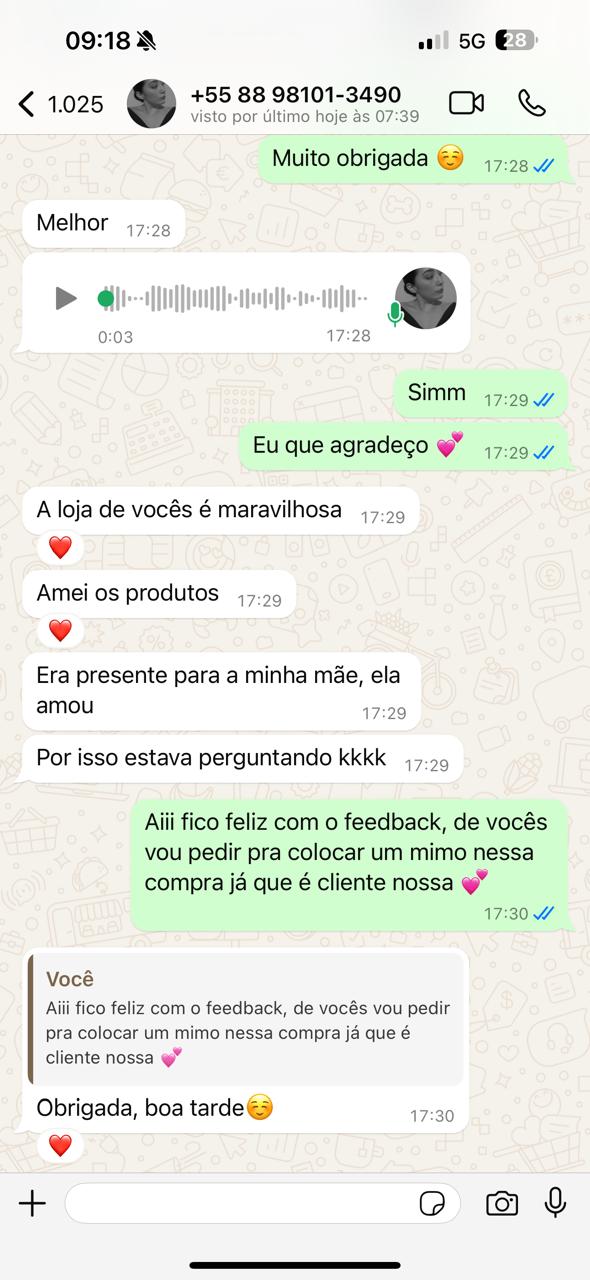Open the contact's profile photo in the header
Viewport: 590px width, 1280px height.
152,103
